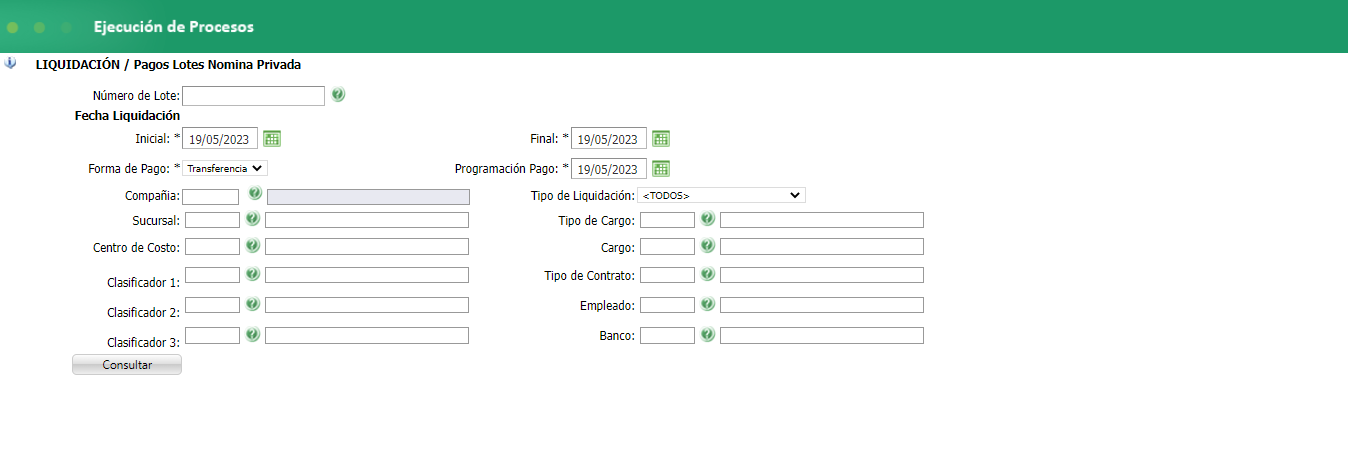
Task: Focus the Clasificador 3 code field
Action: click(x=212, y=336)
